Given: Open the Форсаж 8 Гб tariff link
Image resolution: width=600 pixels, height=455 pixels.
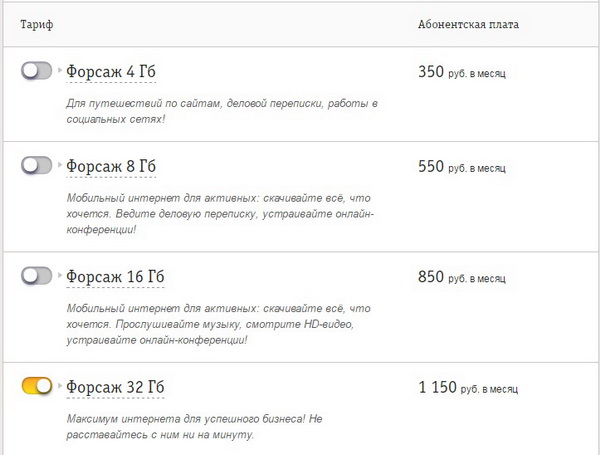Looking at the screenshot, I should point(111,166).
